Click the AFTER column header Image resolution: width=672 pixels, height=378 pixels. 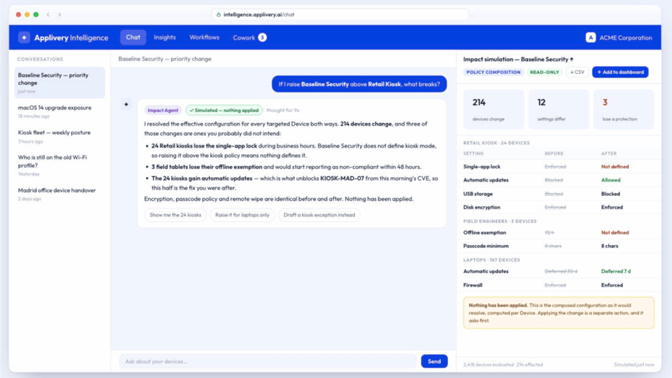(x=609, y=153)
